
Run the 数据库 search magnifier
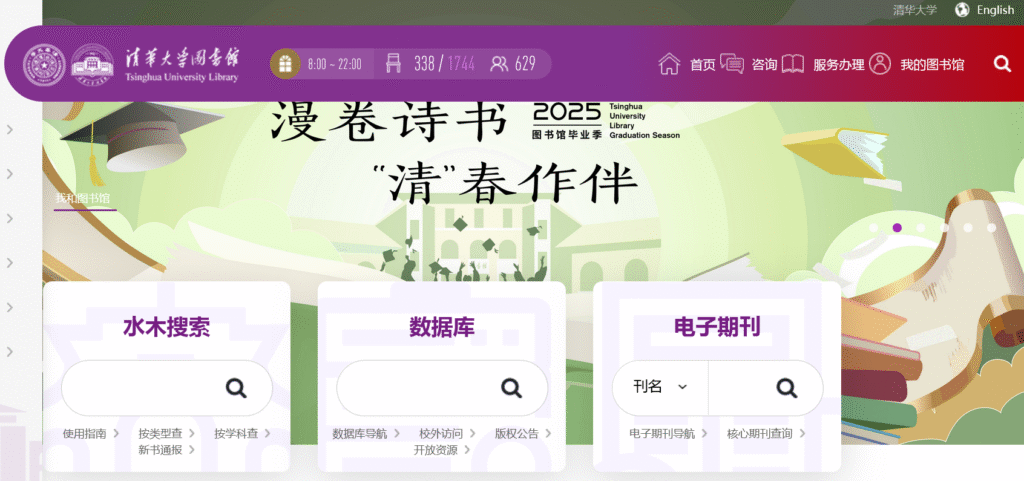click(x=511, y=388)
